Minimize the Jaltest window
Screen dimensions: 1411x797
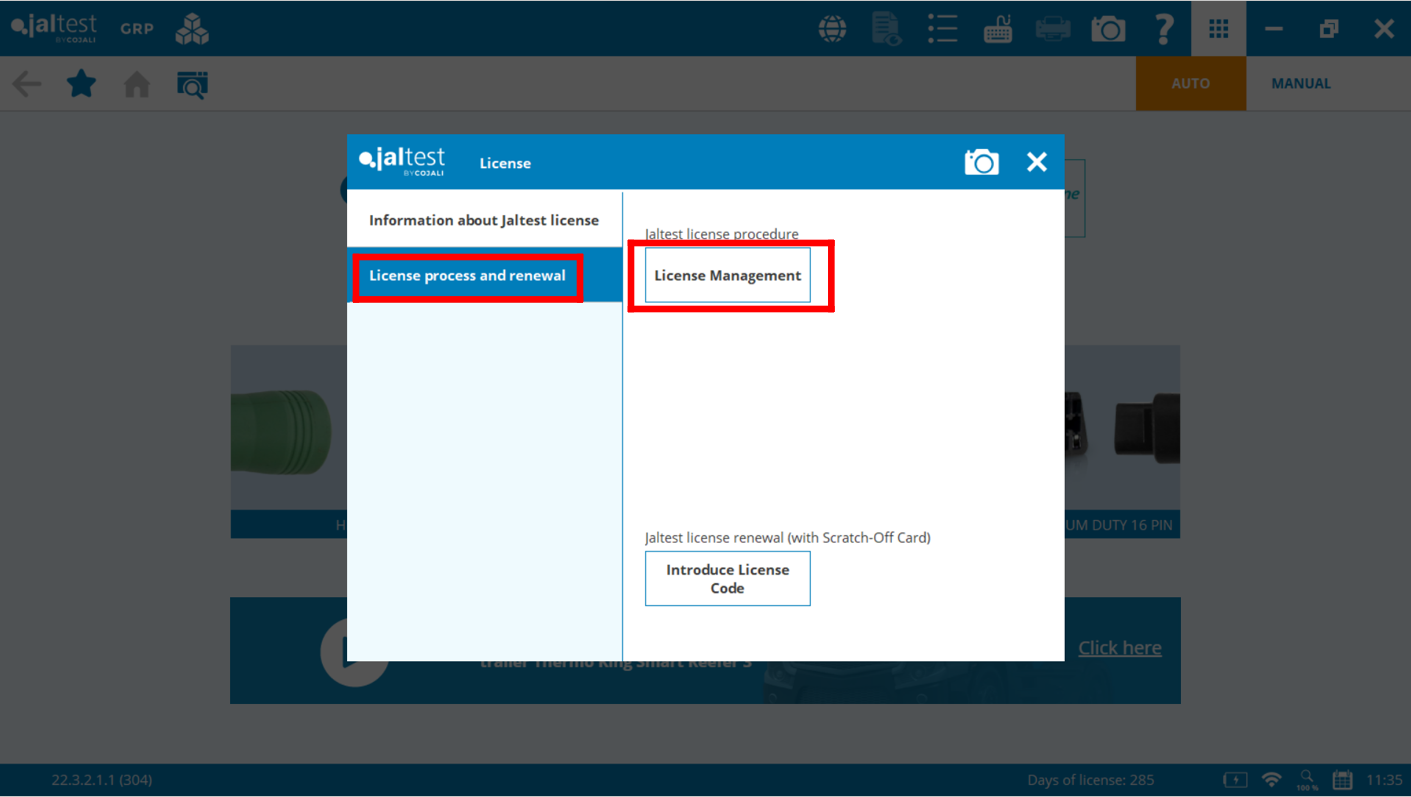point(1274,29)
